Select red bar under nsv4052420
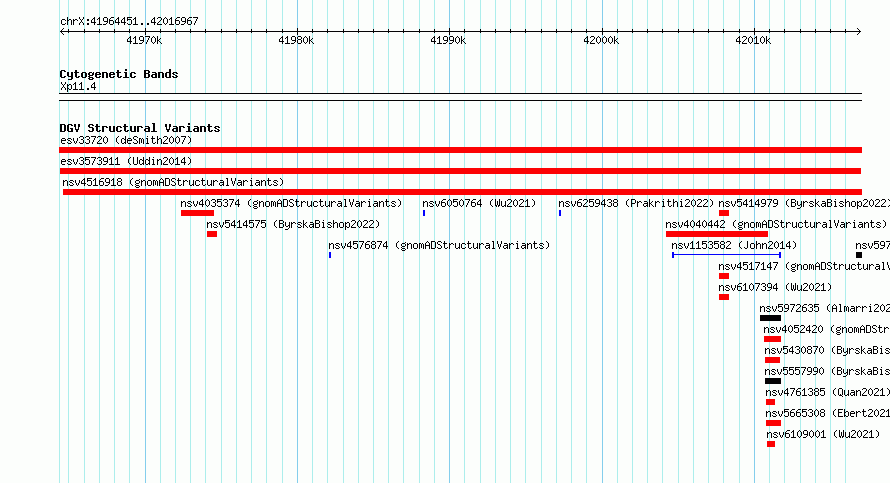The image size is (890, 483). click(773, 339)
